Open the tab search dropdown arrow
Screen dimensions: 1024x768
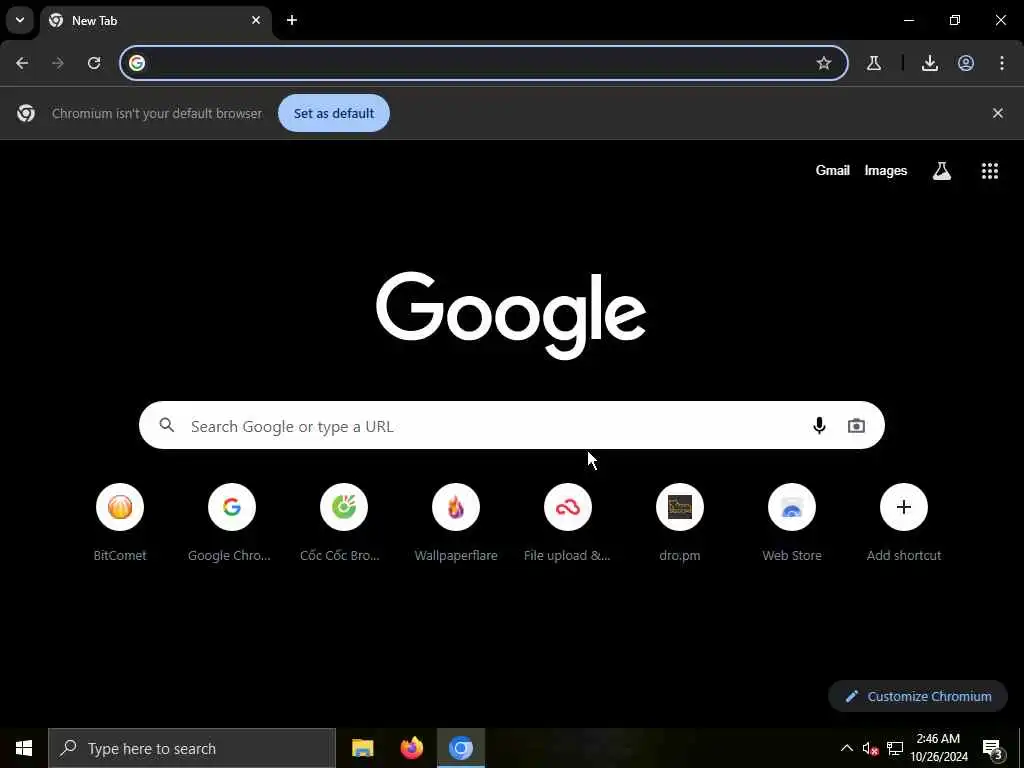tap(20, 20)
